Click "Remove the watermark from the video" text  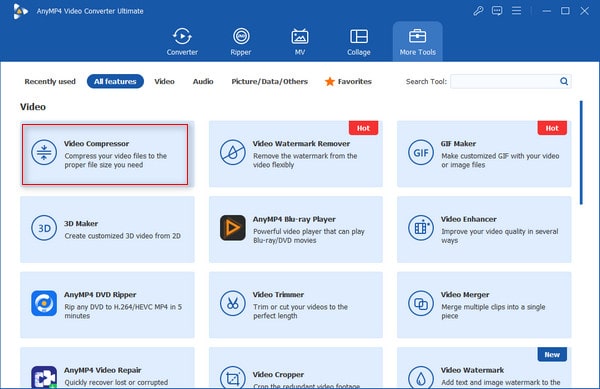point(305,161)
